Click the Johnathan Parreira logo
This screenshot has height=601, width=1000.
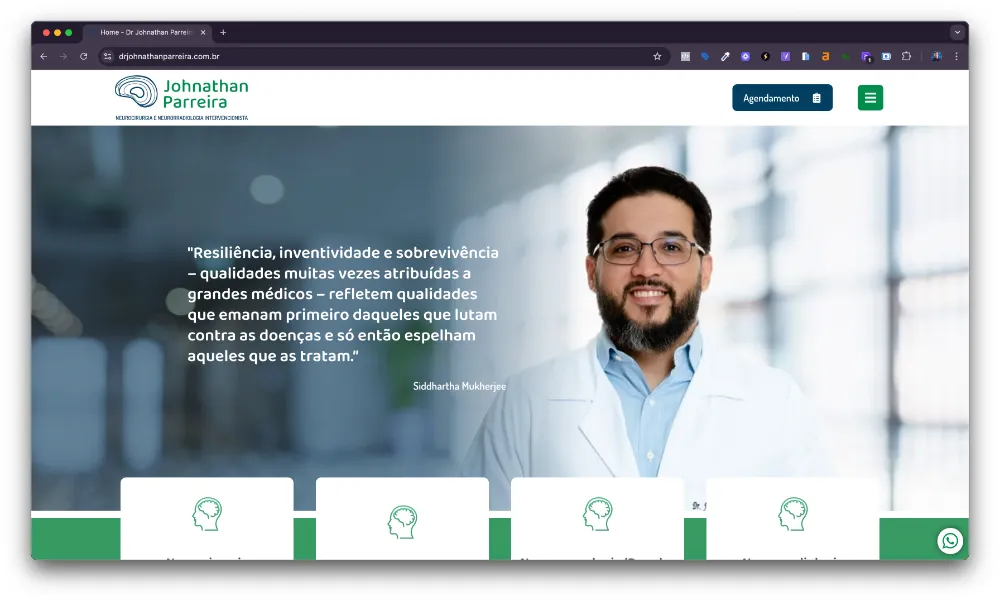(181, 98)
